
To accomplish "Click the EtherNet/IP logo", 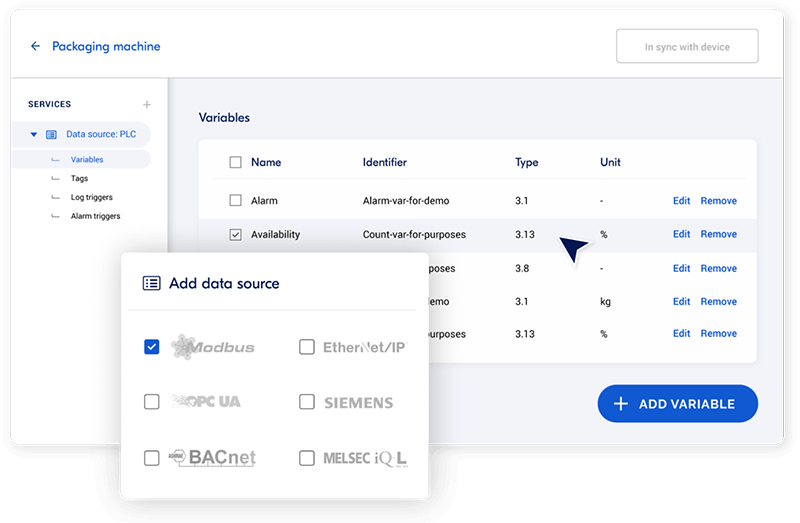I will coord(364,347).
